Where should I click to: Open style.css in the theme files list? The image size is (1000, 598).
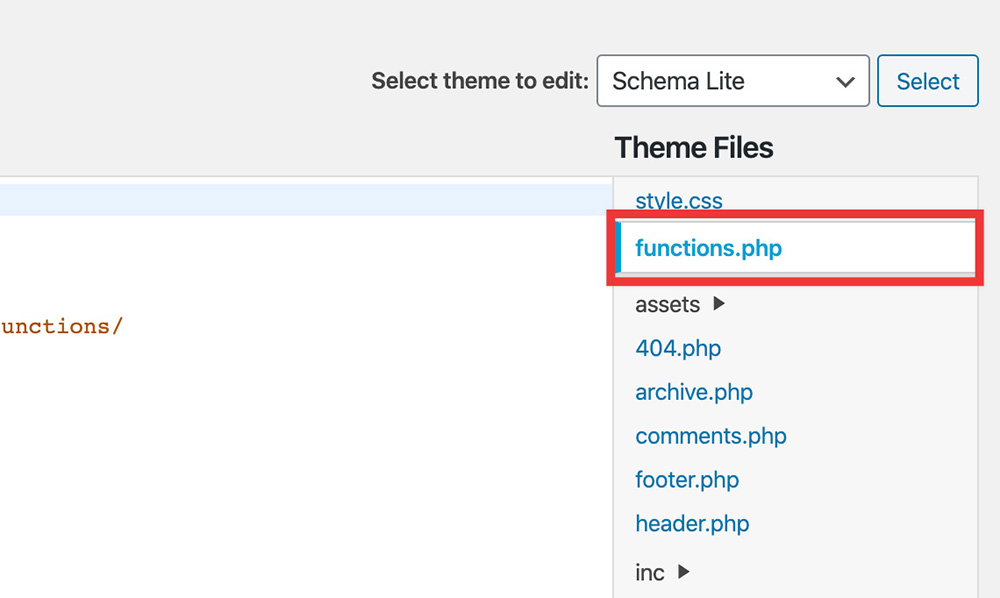tap(678, 200)
